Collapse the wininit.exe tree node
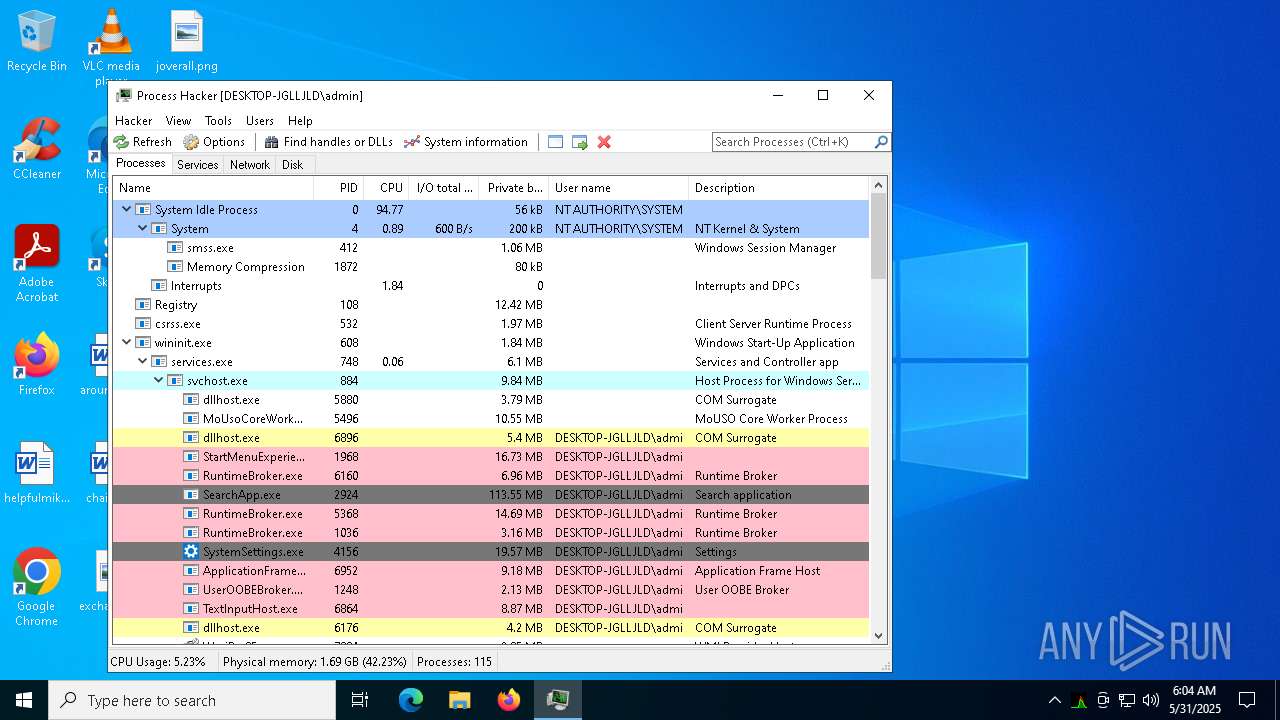 click(126, 343)
